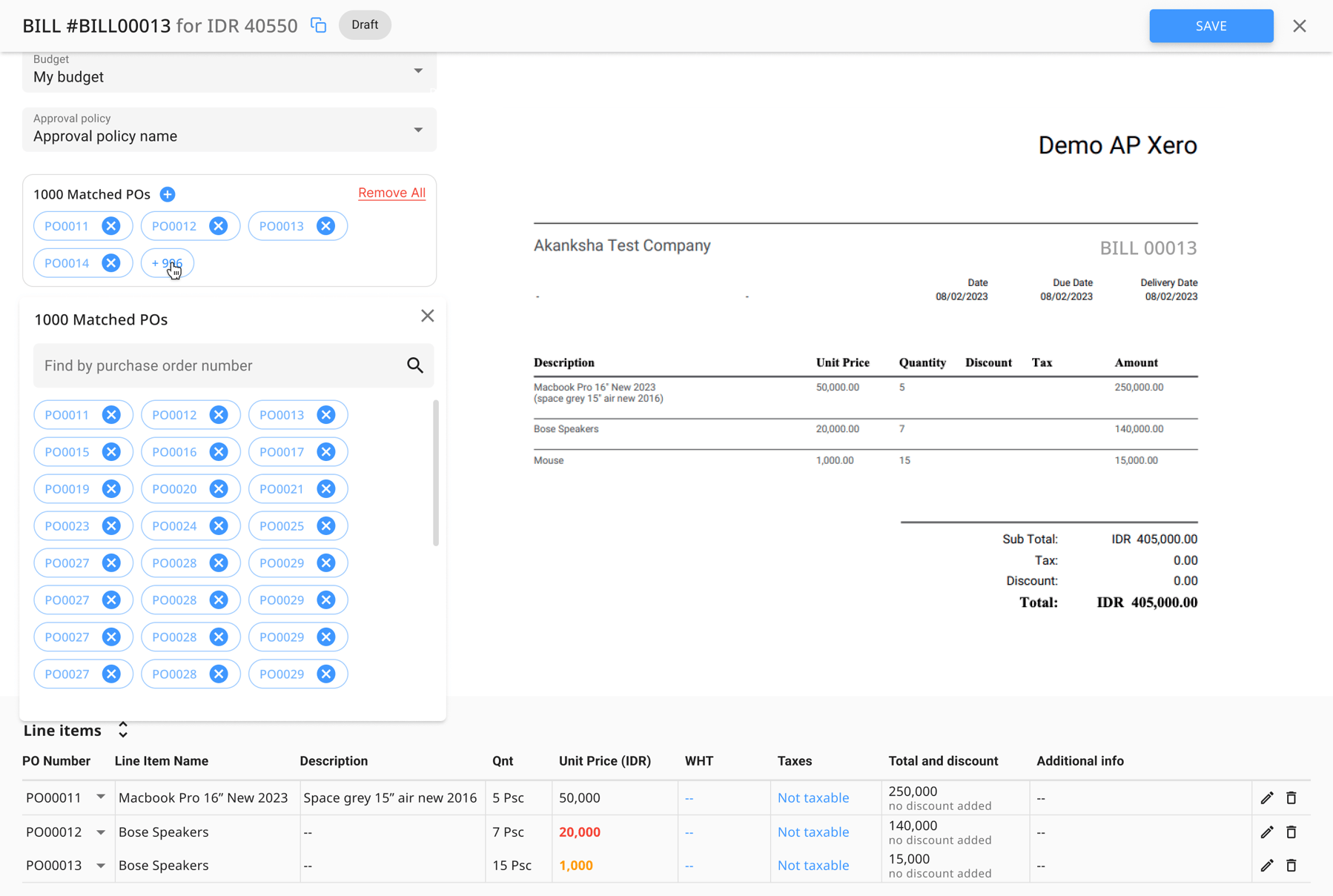Show the +996 more matched POs
This screenshot has width=1333, height=896.
[167, 263]
